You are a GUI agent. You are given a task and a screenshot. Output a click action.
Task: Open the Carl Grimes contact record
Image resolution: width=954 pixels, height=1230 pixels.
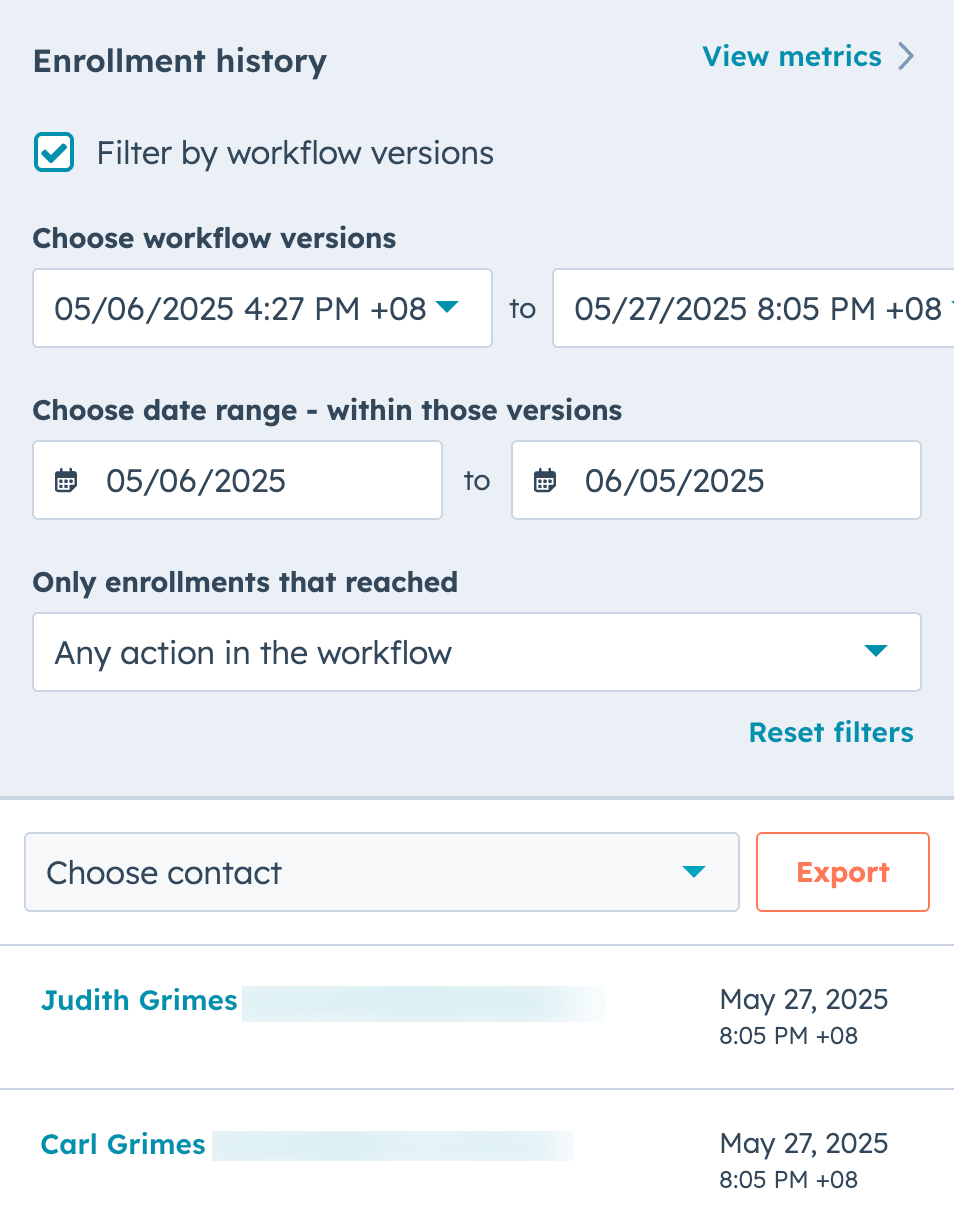[x=122, y=1144]
